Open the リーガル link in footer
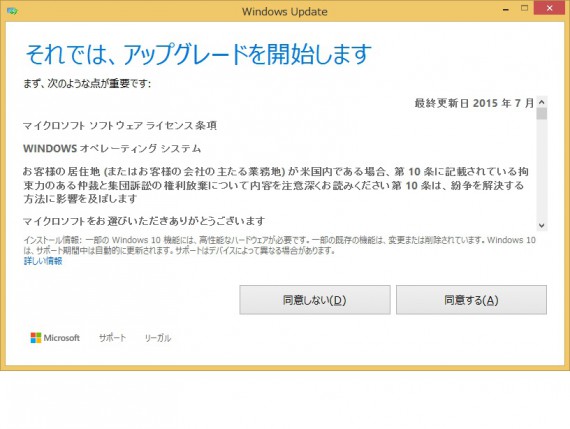Screen dimensions: 570x429 tap(157, 338)
